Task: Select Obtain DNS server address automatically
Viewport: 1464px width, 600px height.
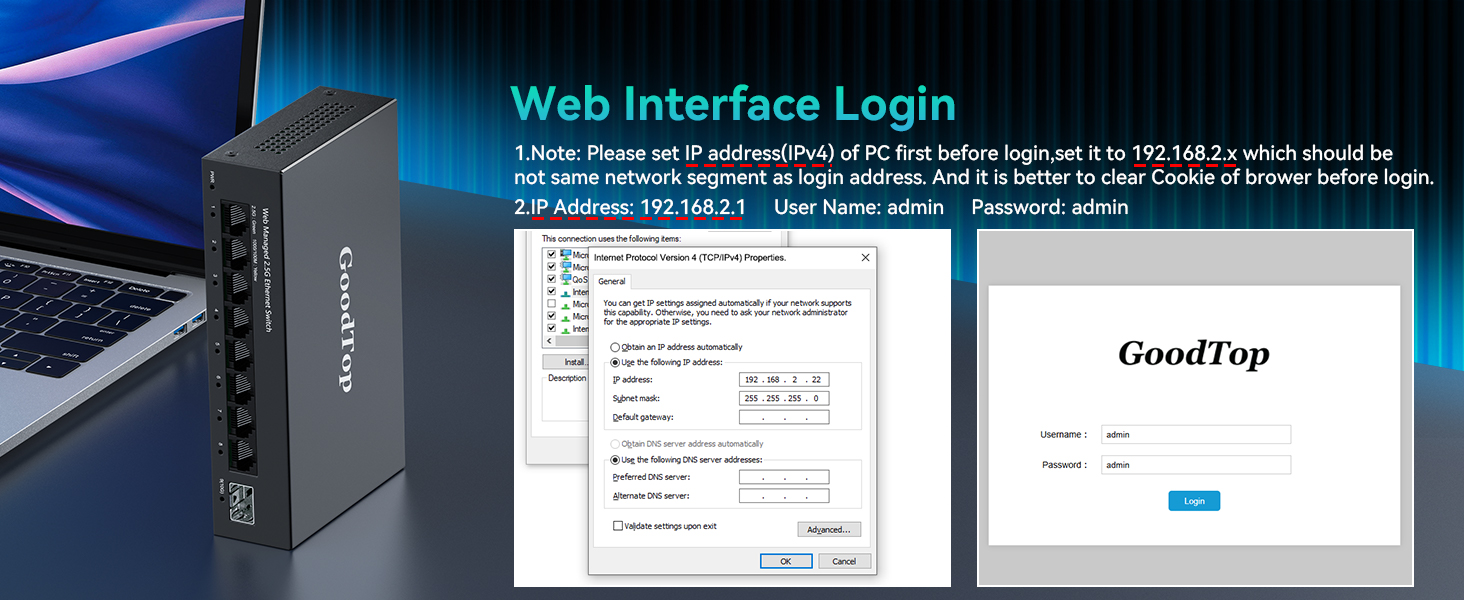Action: click(x=616, y=444)
